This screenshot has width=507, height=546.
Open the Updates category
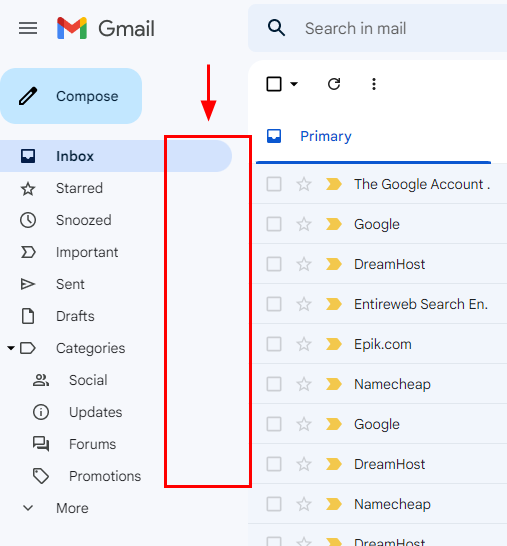pos(95,412)
